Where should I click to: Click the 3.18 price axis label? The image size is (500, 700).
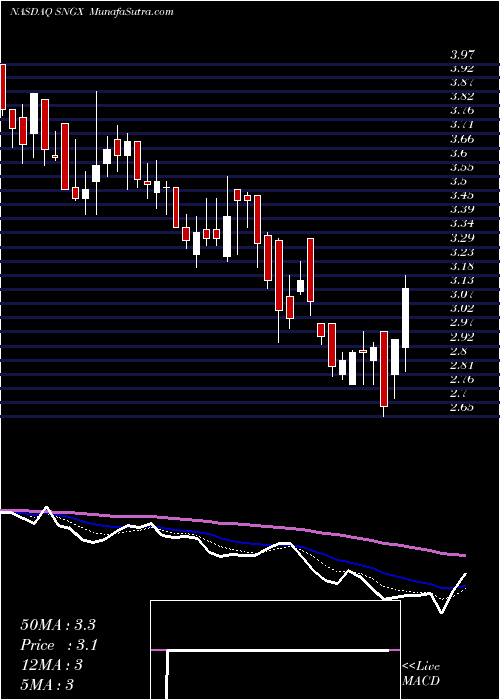coord(462,267)
